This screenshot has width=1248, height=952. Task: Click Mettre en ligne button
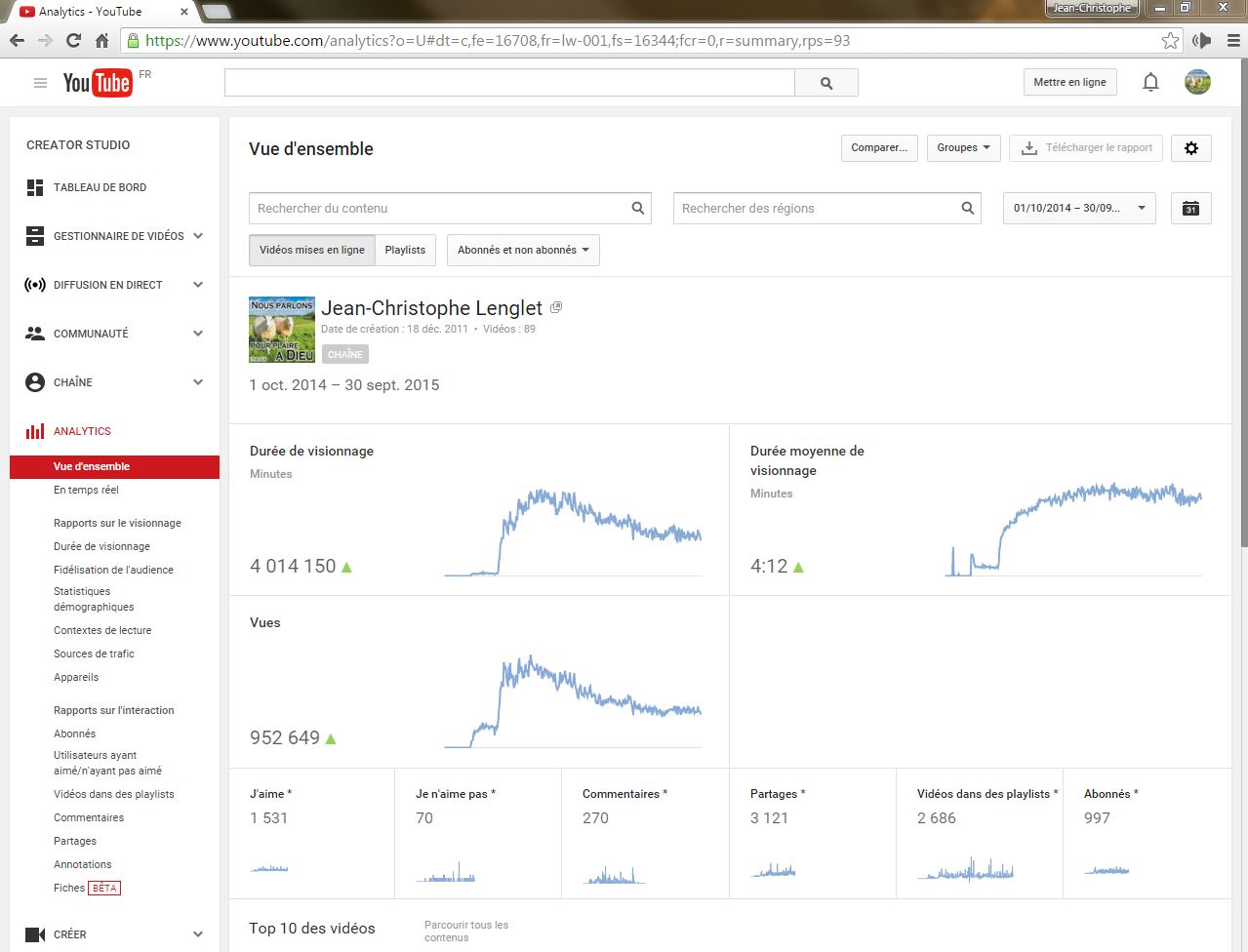point(1069,83)
